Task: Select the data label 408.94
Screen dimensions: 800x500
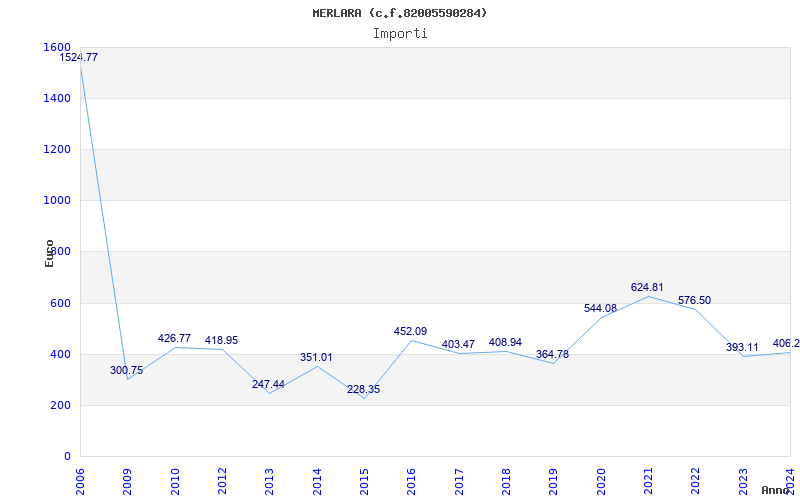Action: tap(505, 342)
